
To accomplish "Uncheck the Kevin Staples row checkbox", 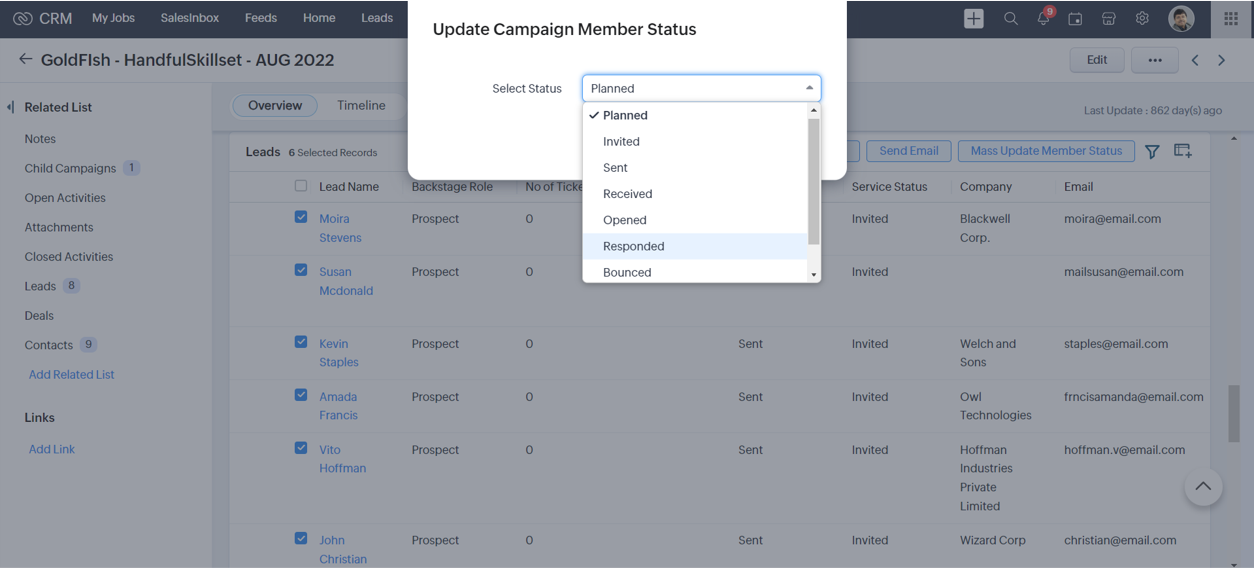I will 301,342.
